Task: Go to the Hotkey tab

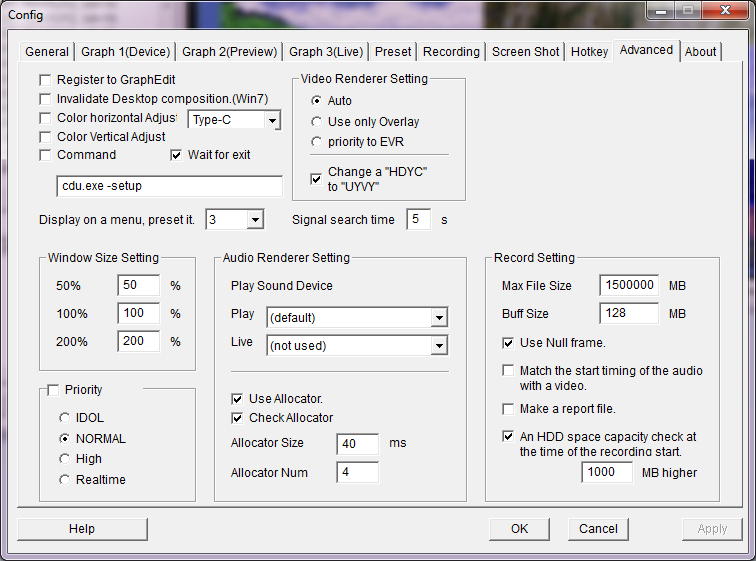Action: click(x=589, y=52)
